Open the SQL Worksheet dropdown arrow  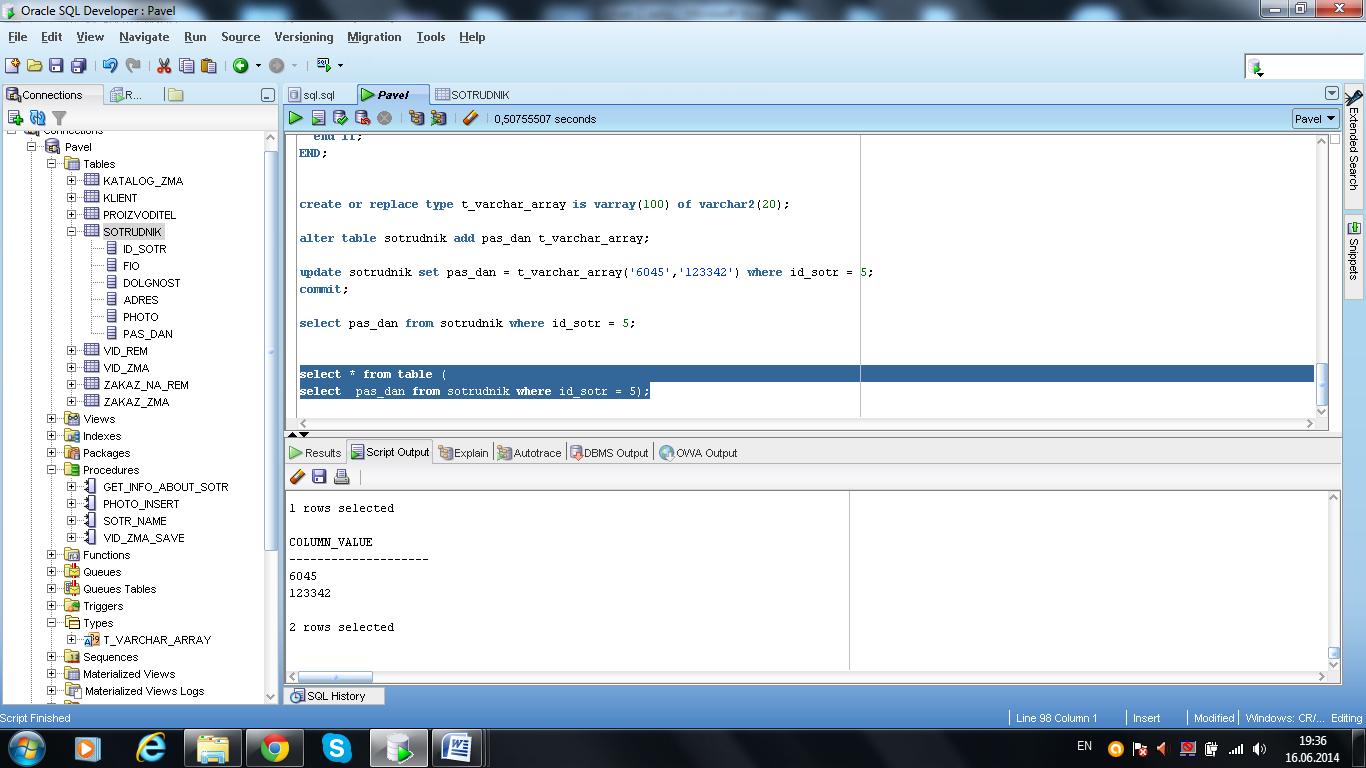[340, 65]
